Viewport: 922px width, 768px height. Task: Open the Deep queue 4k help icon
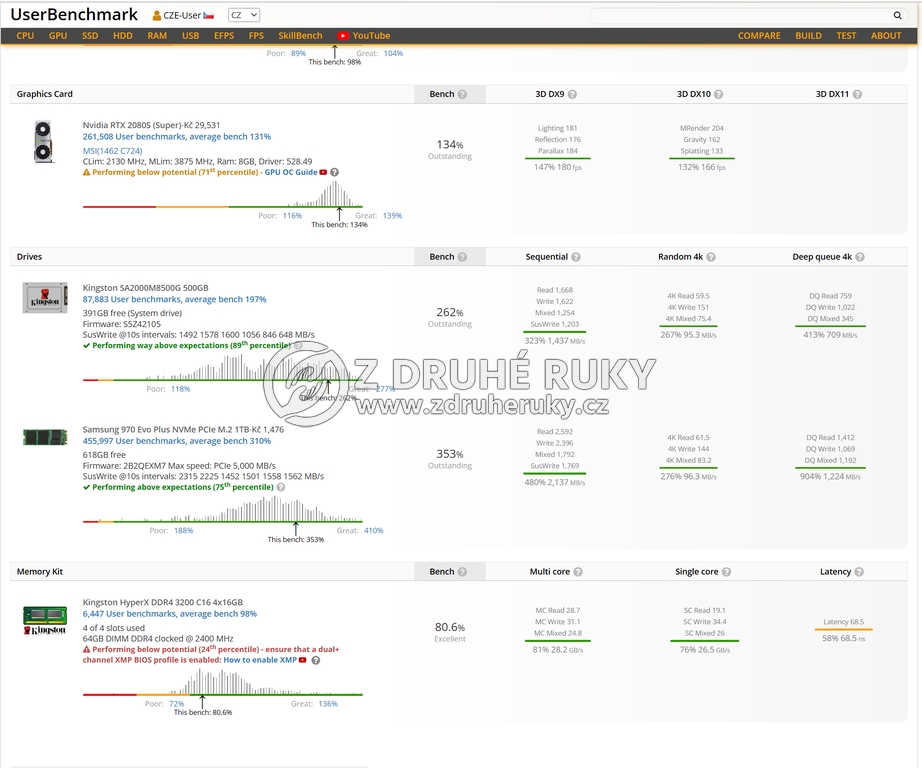(x=860, y=257)
